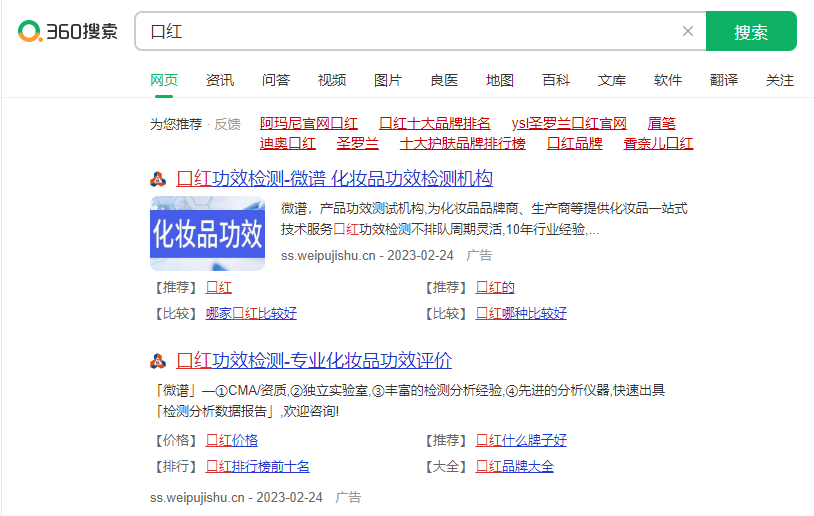Viewport: 814px width, 516px height.
Task: Switch to the 视频 tab
Action: click(x=332, y=80)
